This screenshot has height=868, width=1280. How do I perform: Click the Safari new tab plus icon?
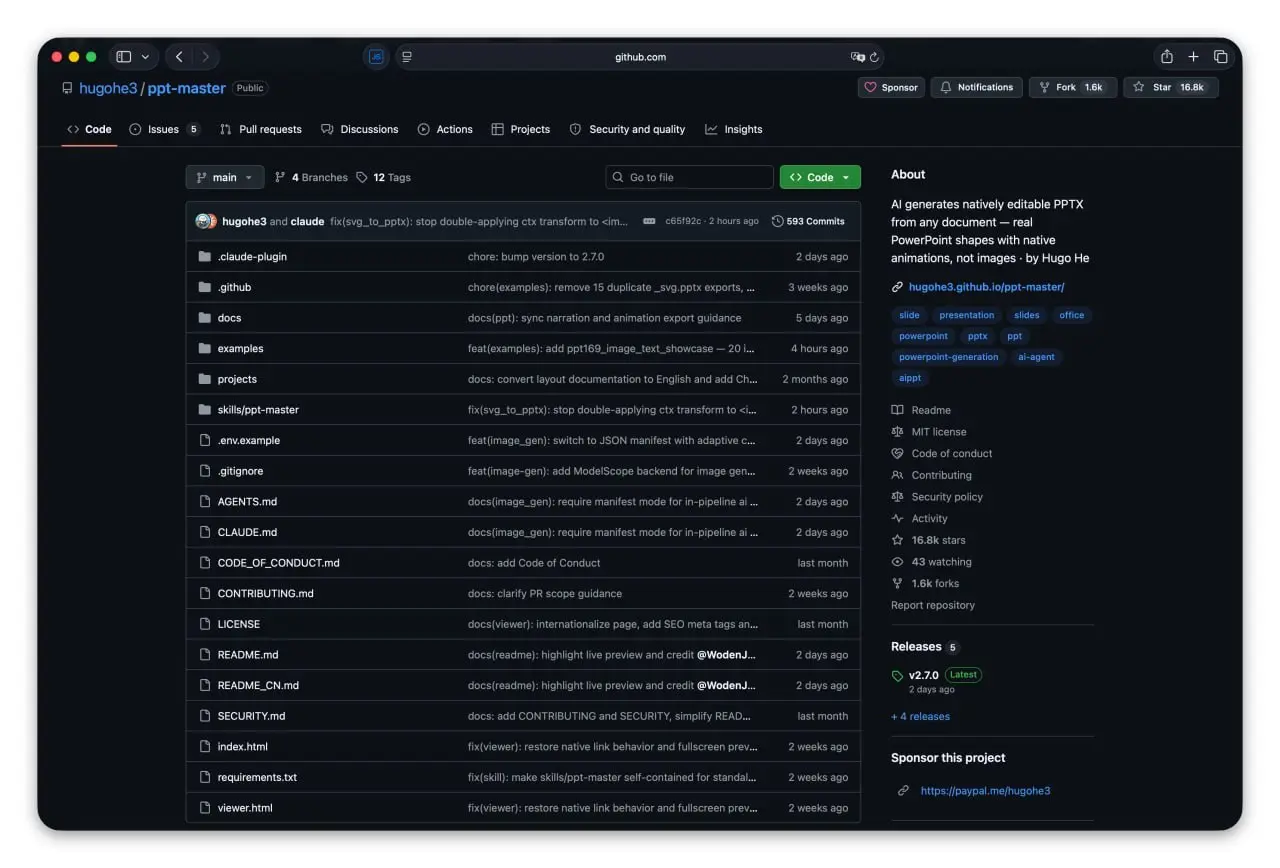1193,57
